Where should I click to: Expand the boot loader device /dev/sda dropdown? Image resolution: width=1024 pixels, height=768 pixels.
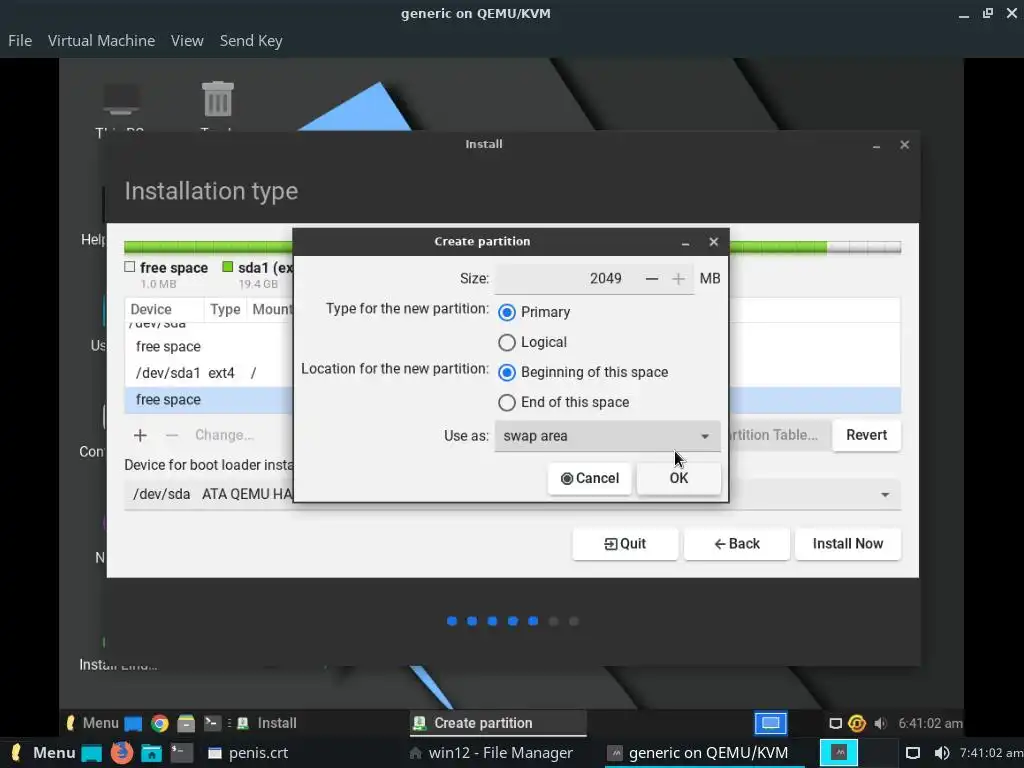click(513, 494)
